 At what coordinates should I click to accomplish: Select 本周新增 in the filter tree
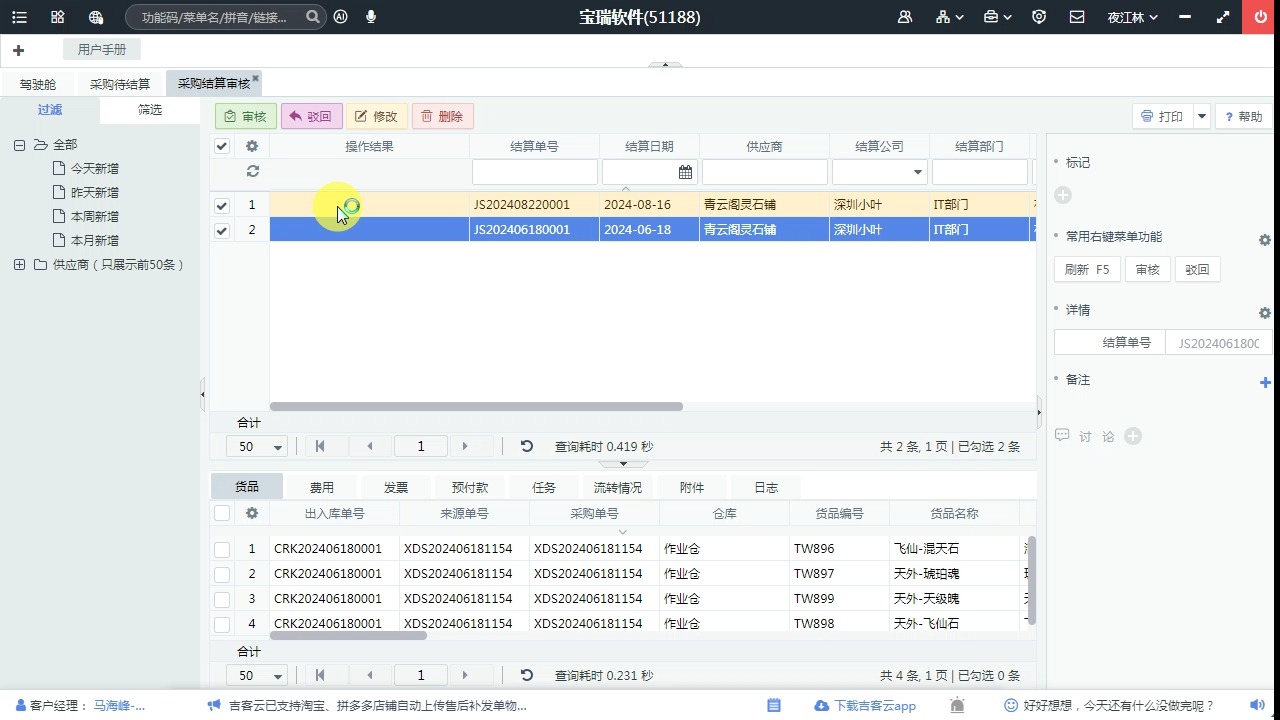point(95,217)
